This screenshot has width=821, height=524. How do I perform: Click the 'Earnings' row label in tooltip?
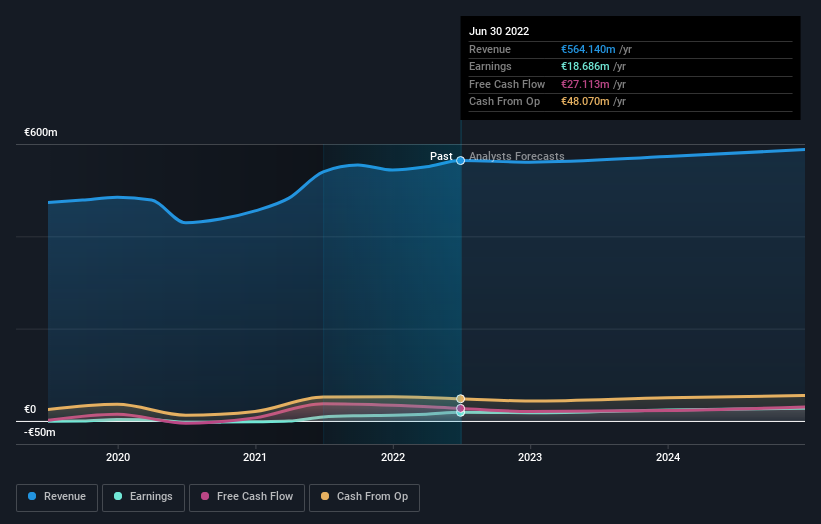coord(490,66)
